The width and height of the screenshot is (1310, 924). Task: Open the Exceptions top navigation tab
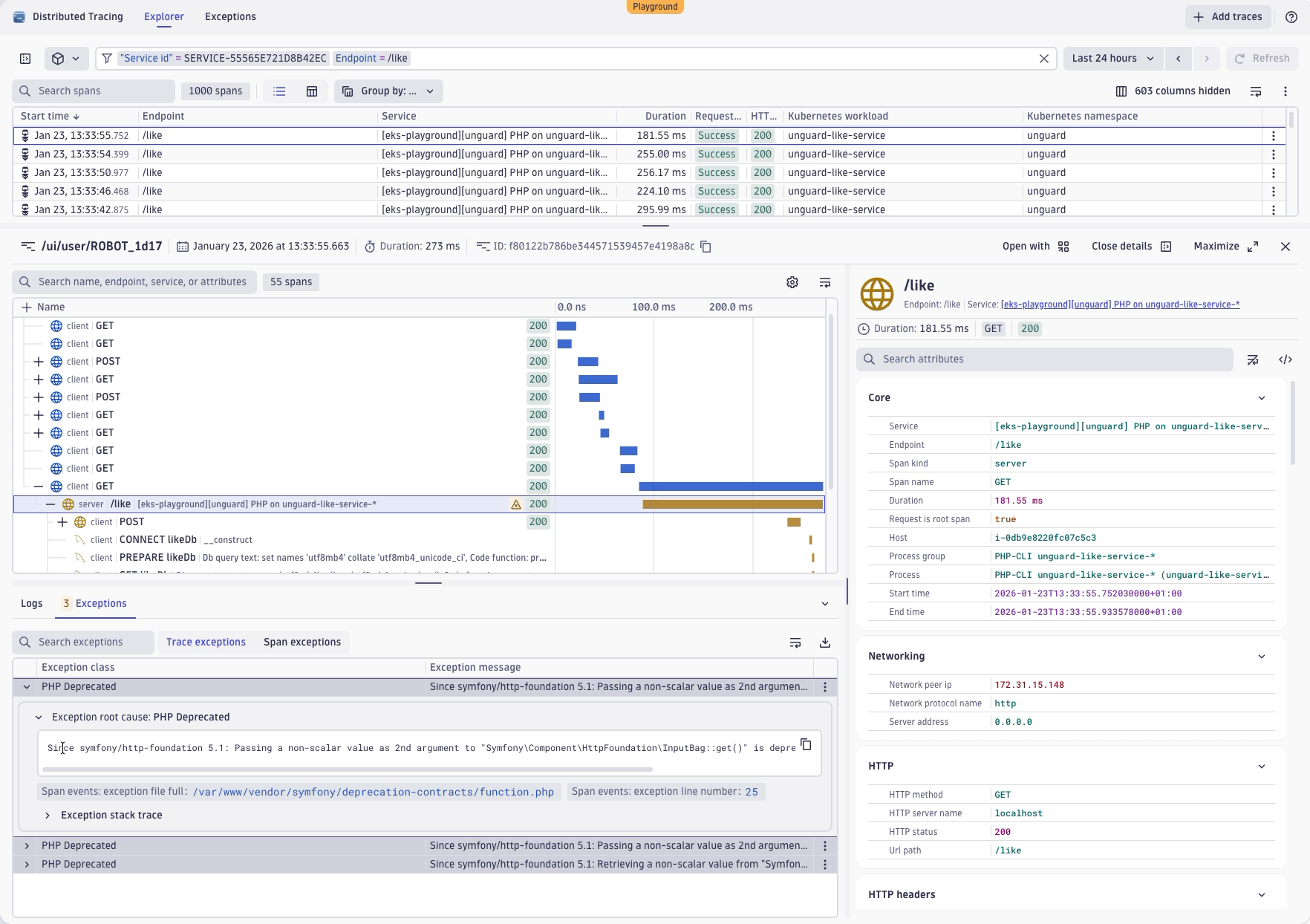coord(230,17)
